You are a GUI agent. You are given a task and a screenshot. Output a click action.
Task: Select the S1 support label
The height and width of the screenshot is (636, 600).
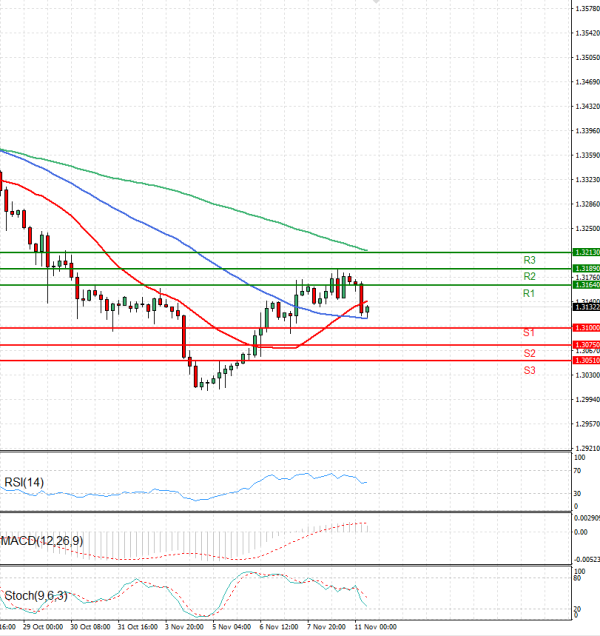tap(529, 331)
